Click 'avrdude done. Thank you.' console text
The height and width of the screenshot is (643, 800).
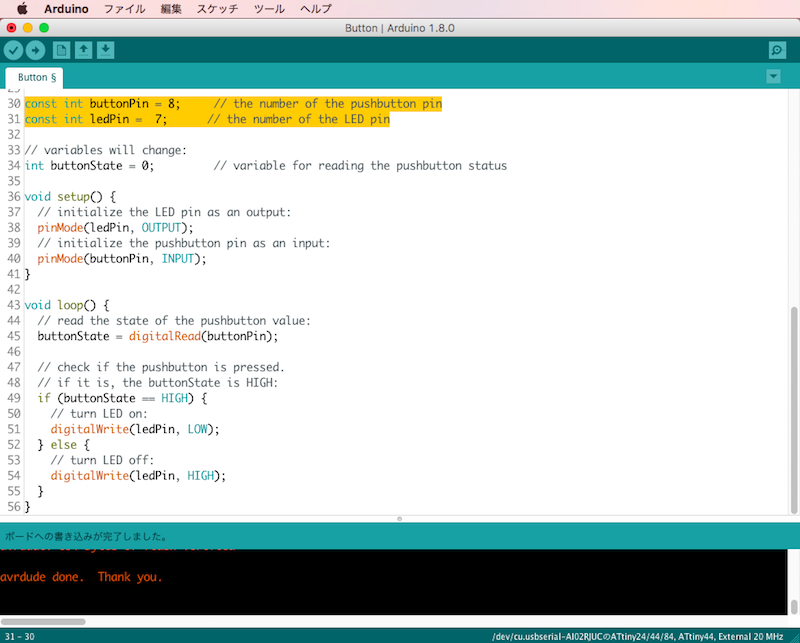pos(81,577)
